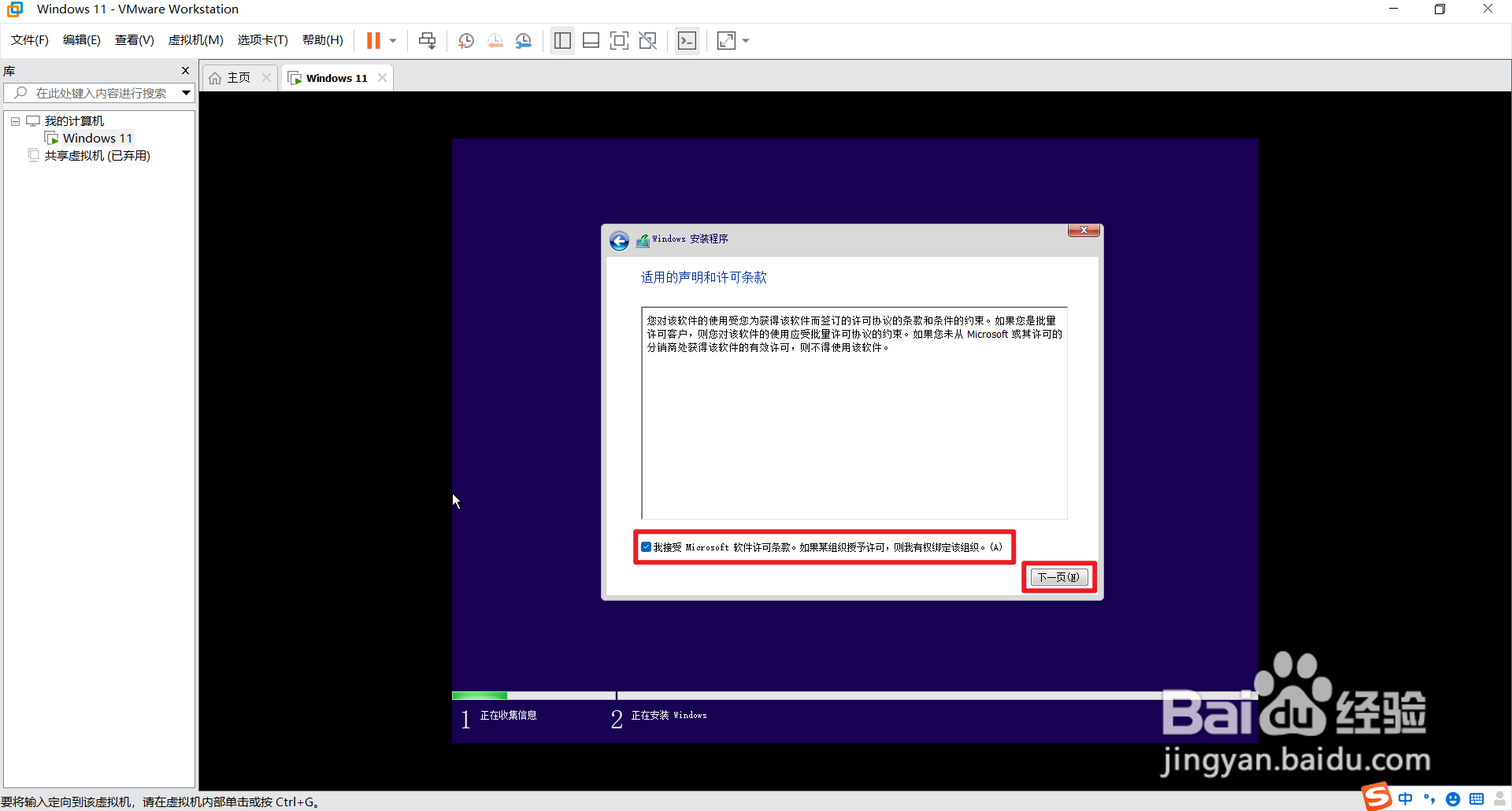Toggle the punctuation mode icon
Viewport: 1512px width, 811px height.
pyautogui.click(x=1429, y=798)
